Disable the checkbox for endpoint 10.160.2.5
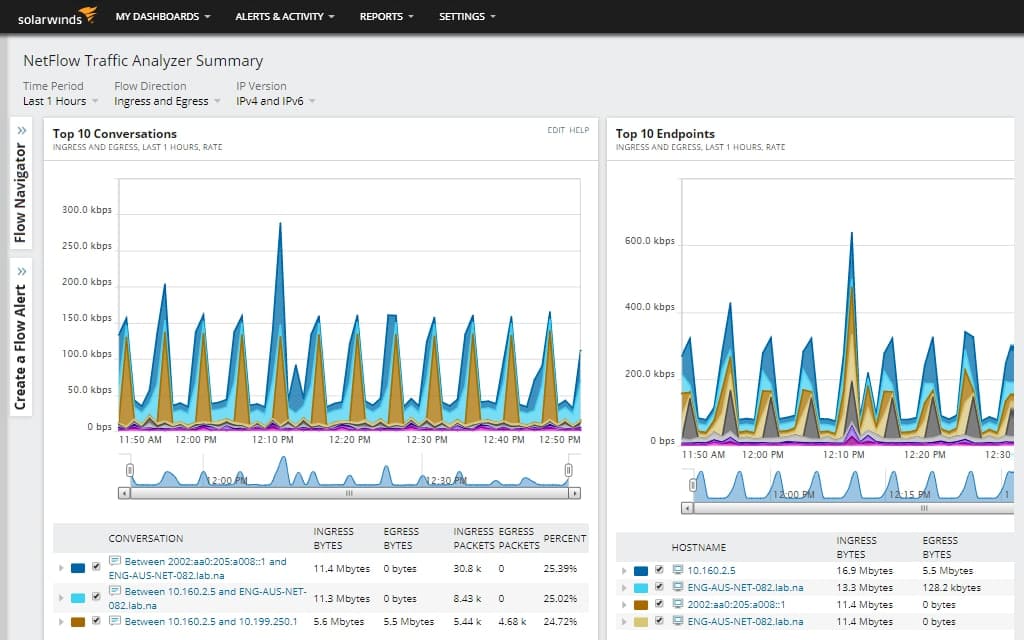 point(660,570)
